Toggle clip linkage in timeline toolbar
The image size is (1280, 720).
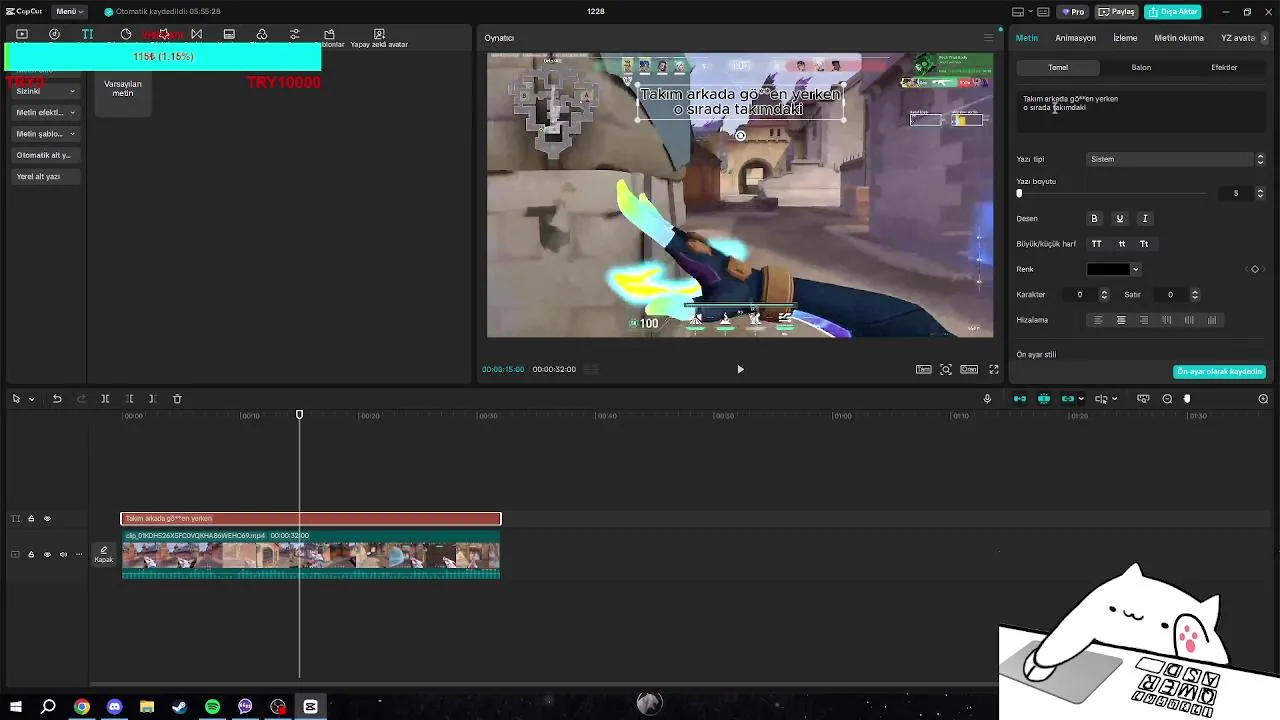[x=1068, y=399]
